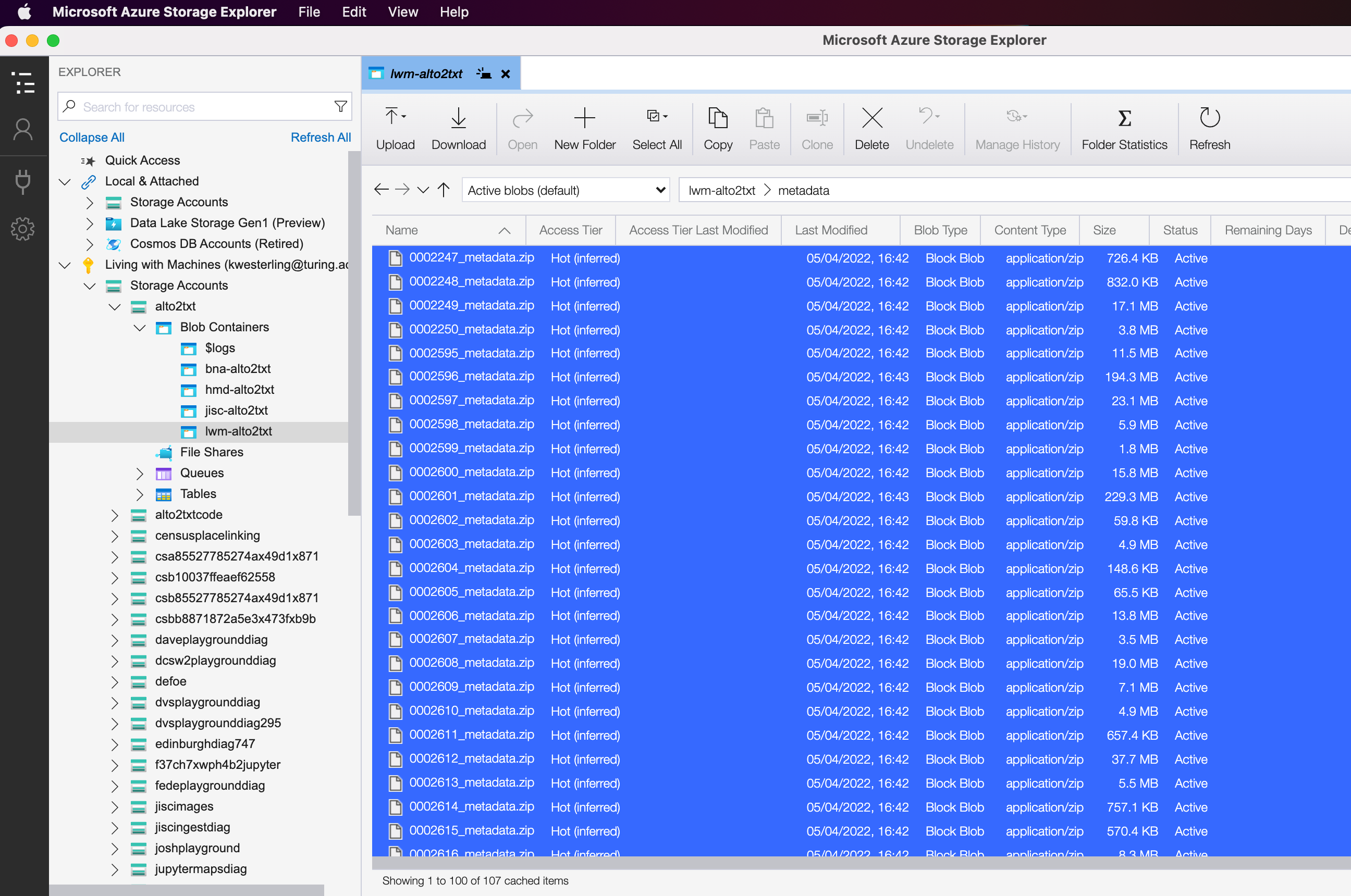Click the Manage History toolbar icon
Screen dimensions: 1351x896
click(x=1016, y=117)
